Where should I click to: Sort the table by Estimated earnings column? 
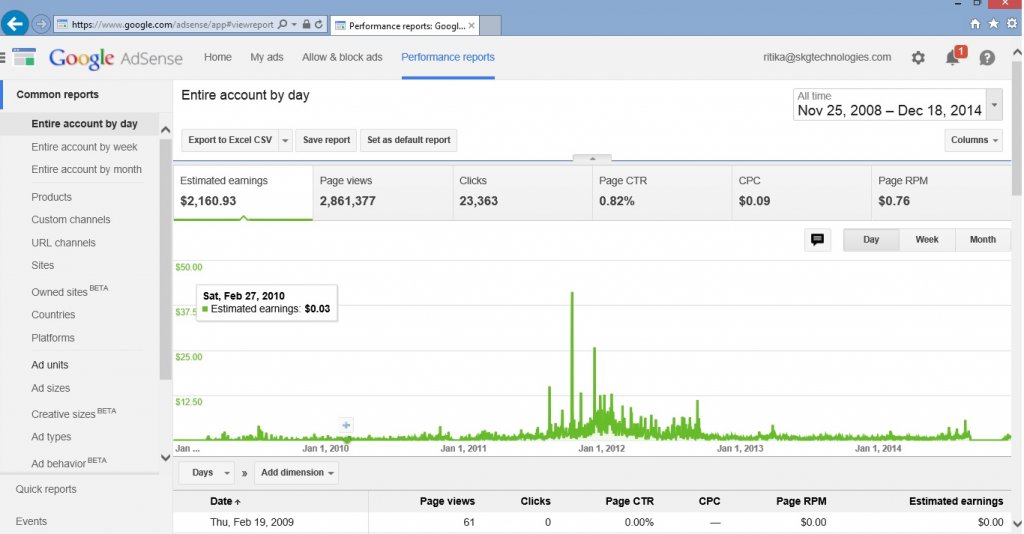(956, 501)
